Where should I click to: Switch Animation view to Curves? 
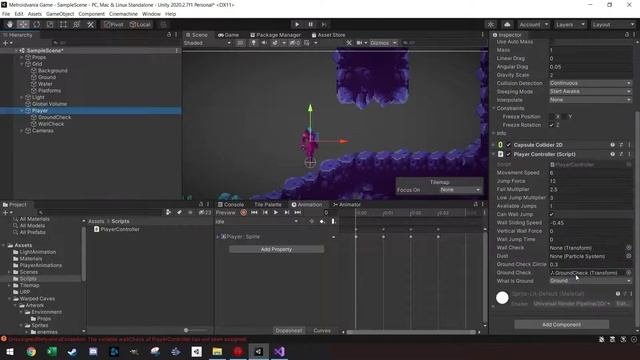tap(322, 331)
